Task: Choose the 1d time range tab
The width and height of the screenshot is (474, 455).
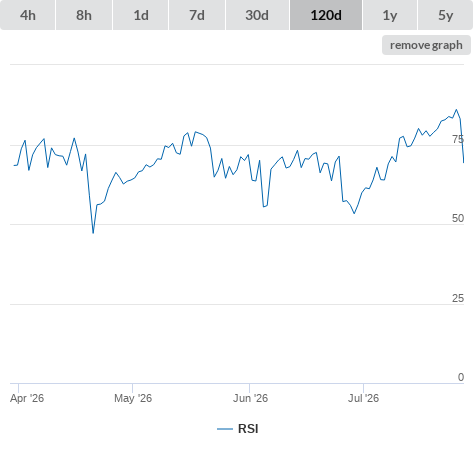Action: click(x=141, y=15)
